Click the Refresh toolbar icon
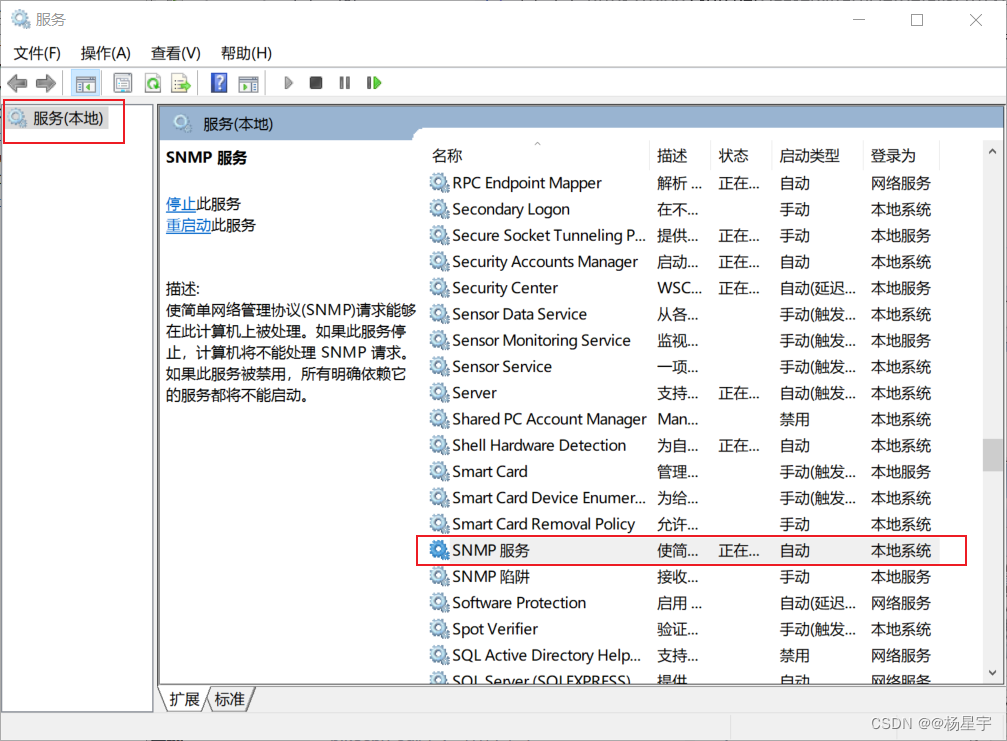1007x741 pixels. click(153, 83)
